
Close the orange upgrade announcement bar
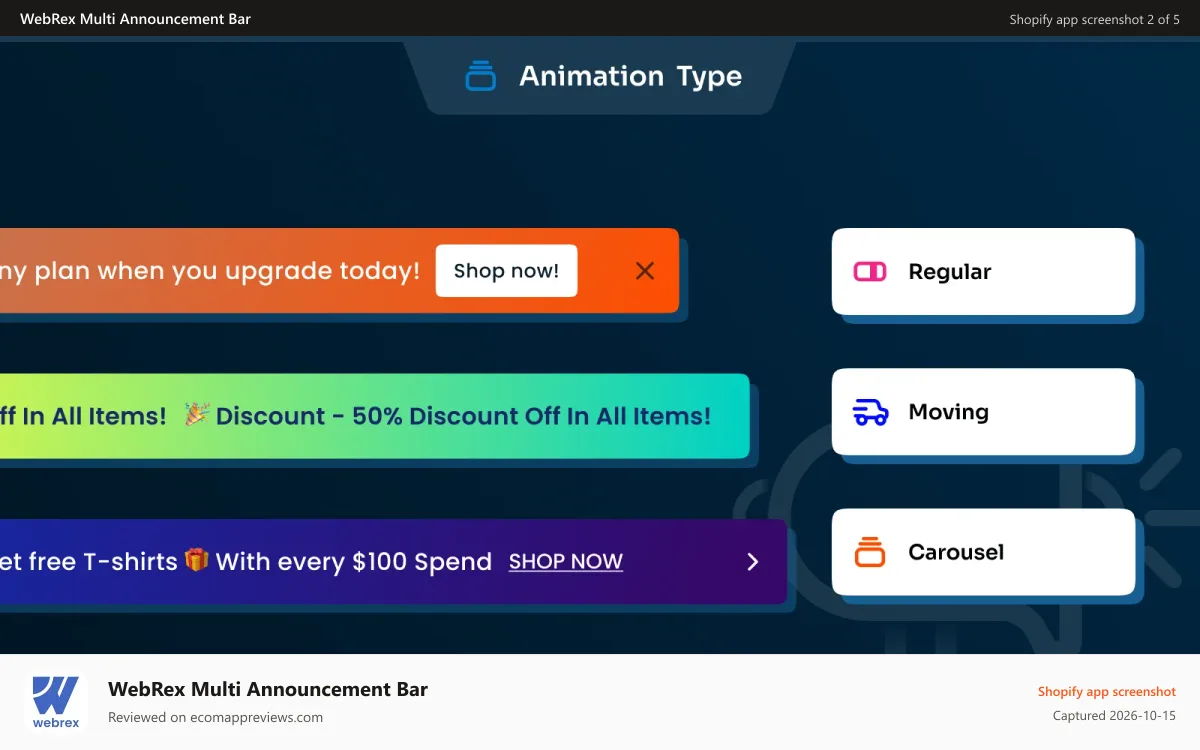click(x=645, y=271)
